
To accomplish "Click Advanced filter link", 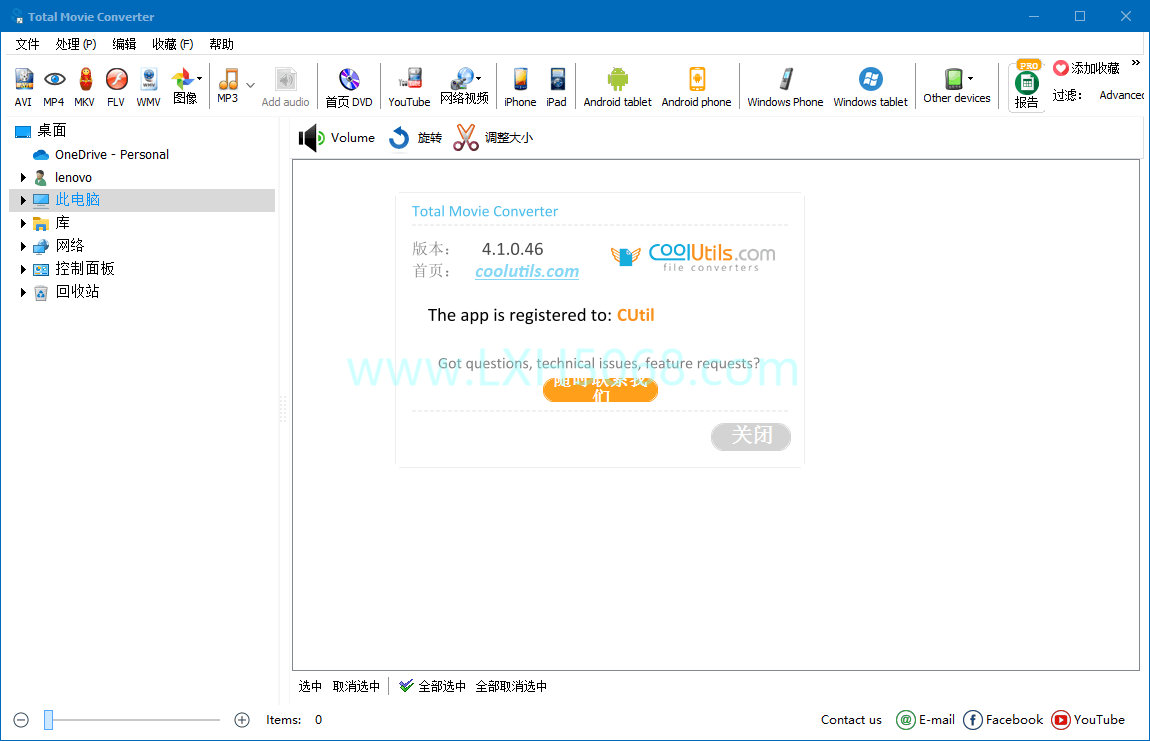I will pyautogui.click(x=1121, y=95).
